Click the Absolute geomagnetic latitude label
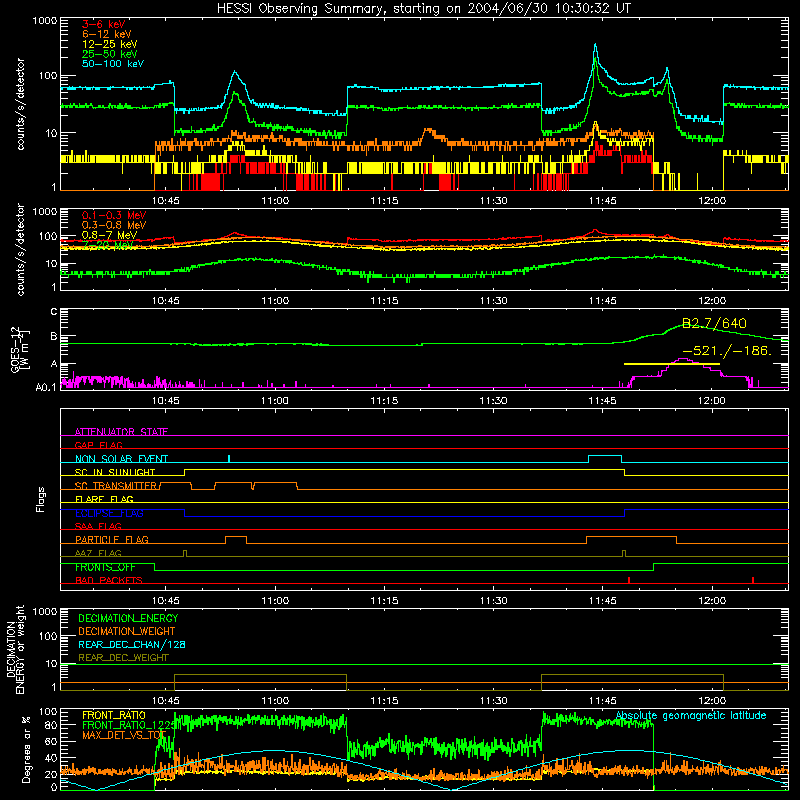This screenshot has width=800, height=800. (x=691, y=716)
